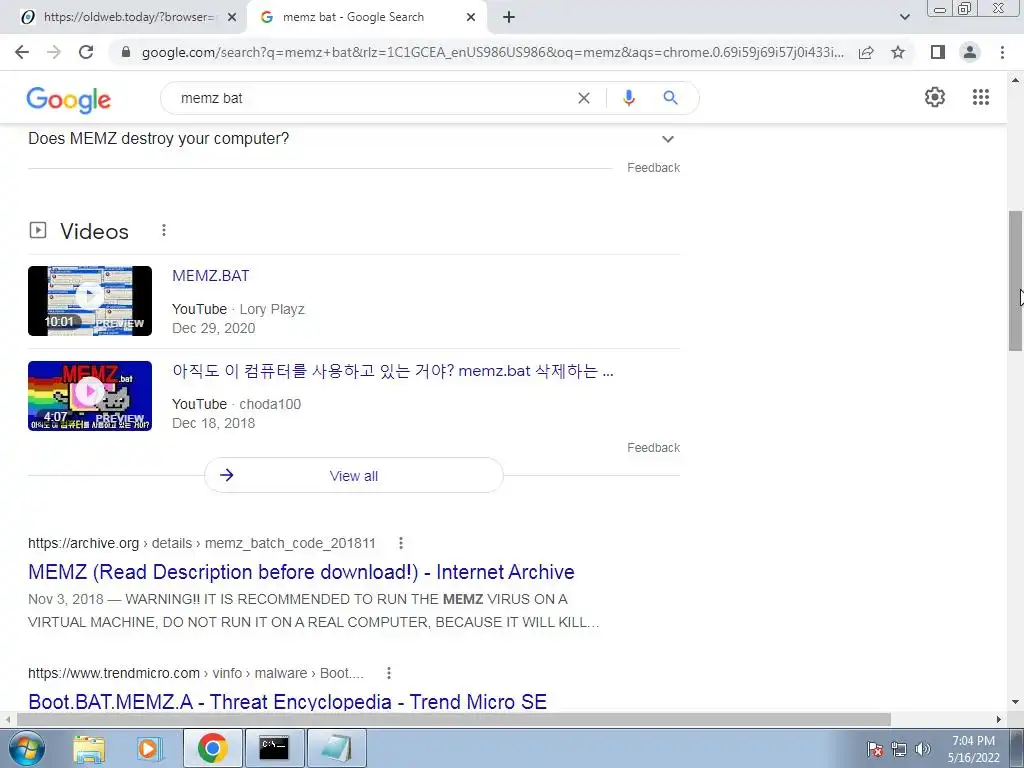Clear the search box with the X icon
This screenshot has width=1024, height=768.
click(x=584, y=98)
